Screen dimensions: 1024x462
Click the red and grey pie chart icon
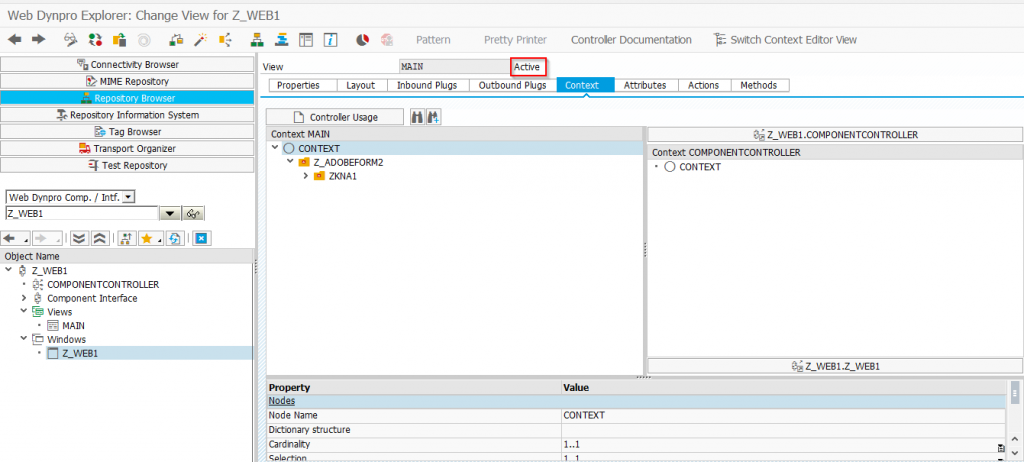[x=363, y=40]
